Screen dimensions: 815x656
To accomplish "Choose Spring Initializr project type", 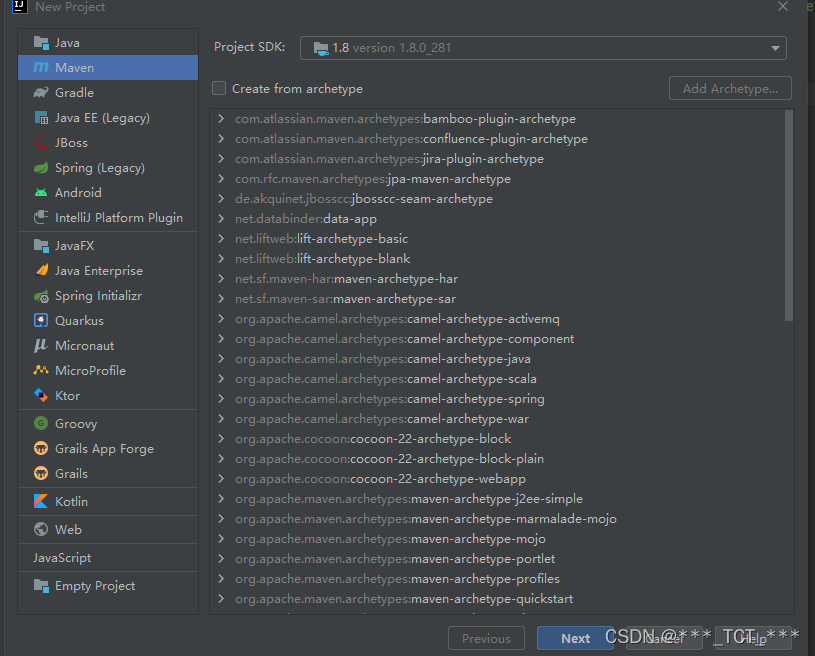I will point(108,296).
